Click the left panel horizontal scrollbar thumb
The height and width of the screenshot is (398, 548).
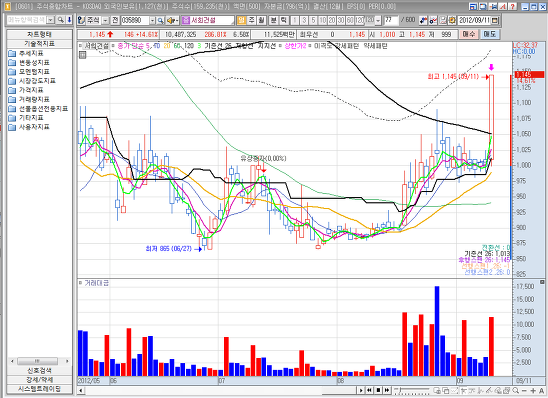[x=37, y=361]
